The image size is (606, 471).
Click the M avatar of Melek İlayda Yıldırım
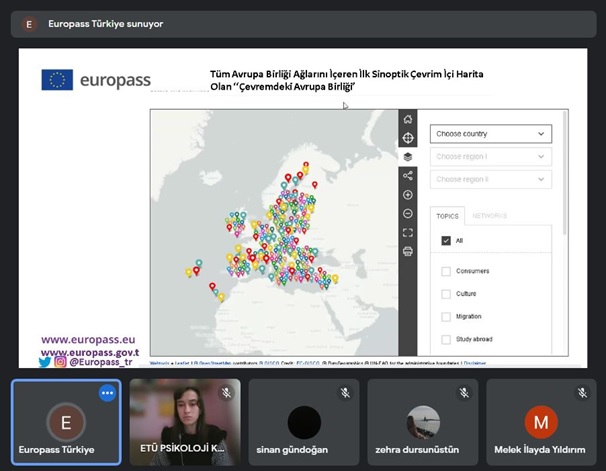point(541,422)
